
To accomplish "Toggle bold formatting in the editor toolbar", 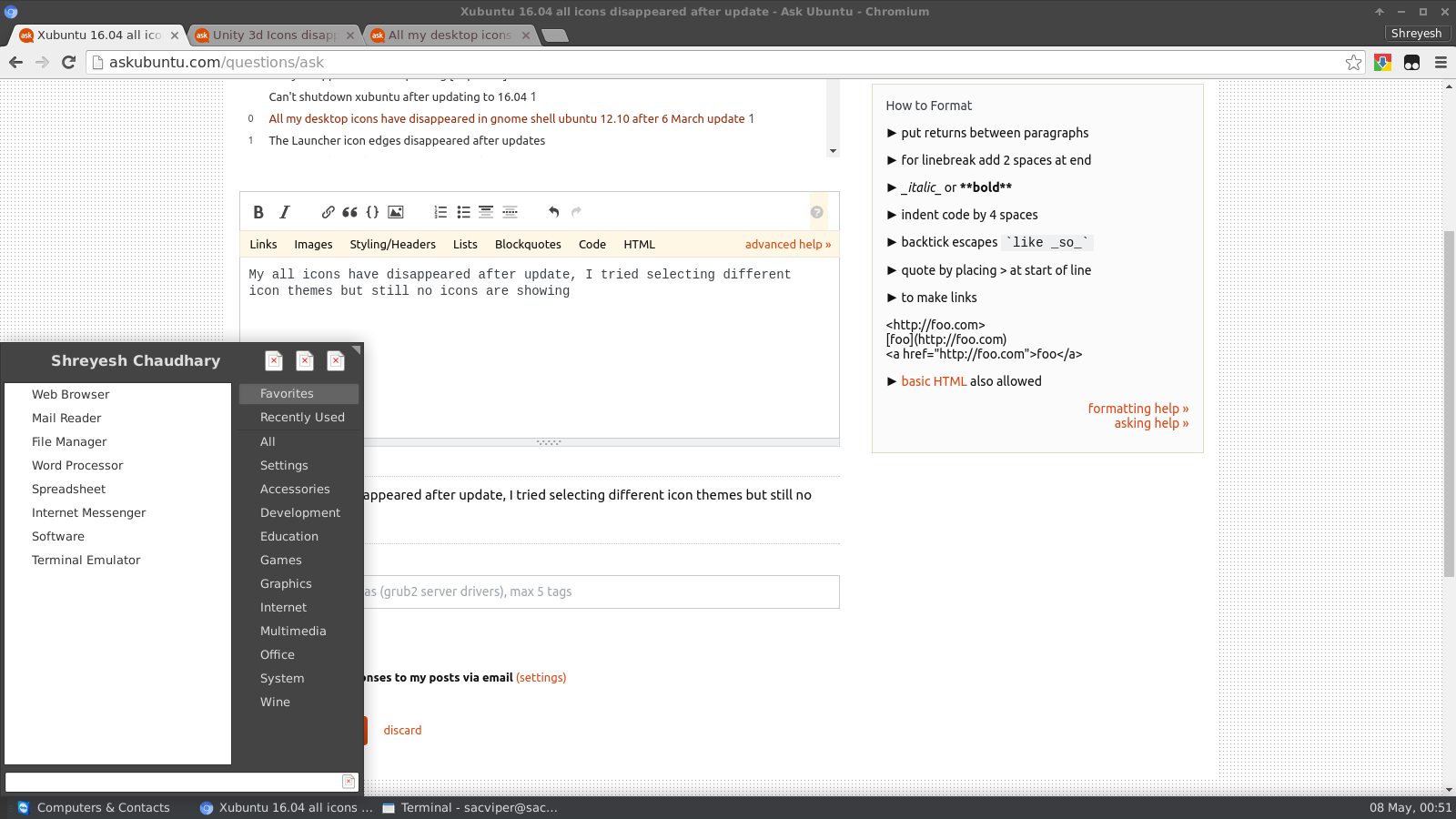I will click(x=258, y=212).
